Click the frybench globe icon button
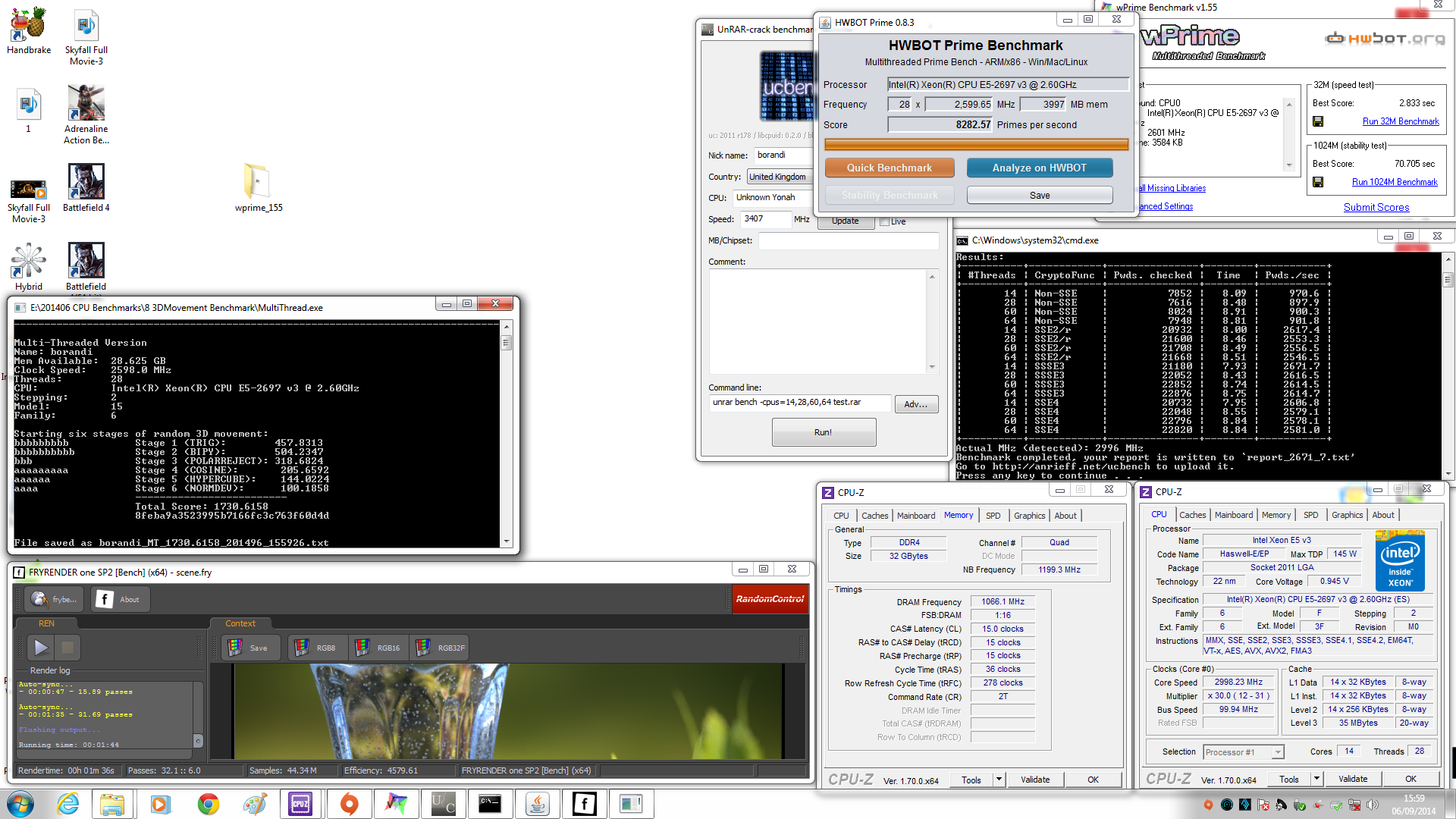The image size is (1456, 819). tap(54, 599)
